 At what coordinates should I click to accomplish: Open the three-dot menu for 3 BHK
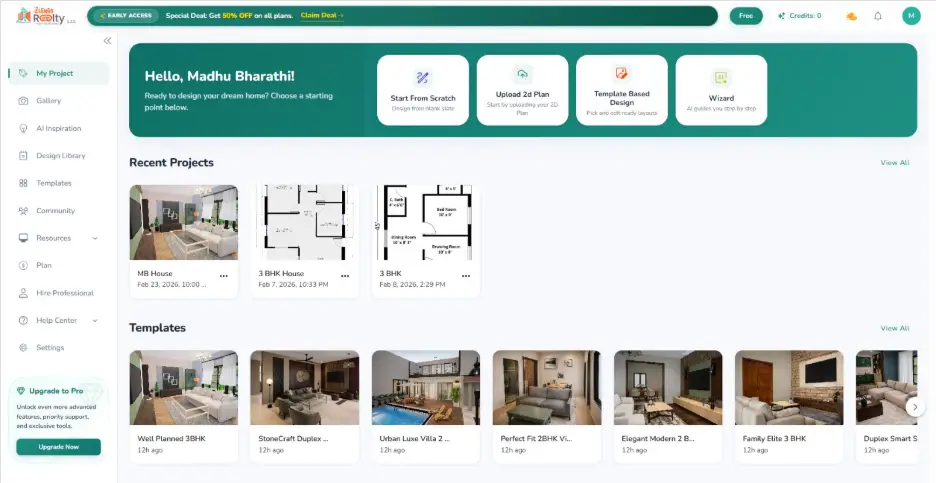click(466, 276)
